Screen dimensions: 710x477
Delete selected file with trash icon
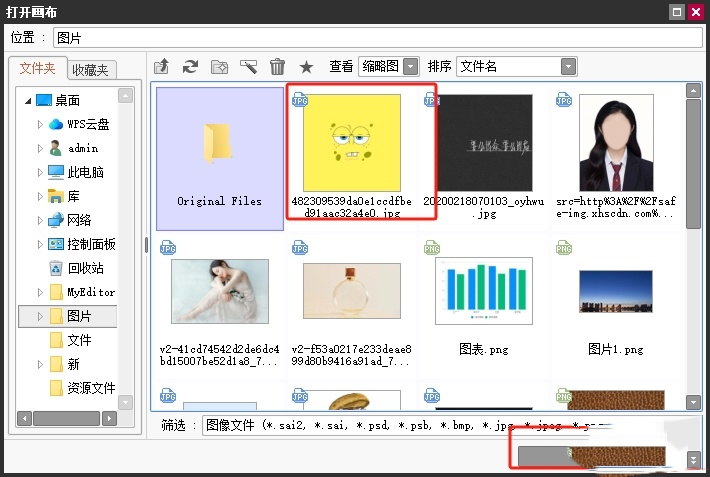[x=277, y=67]
